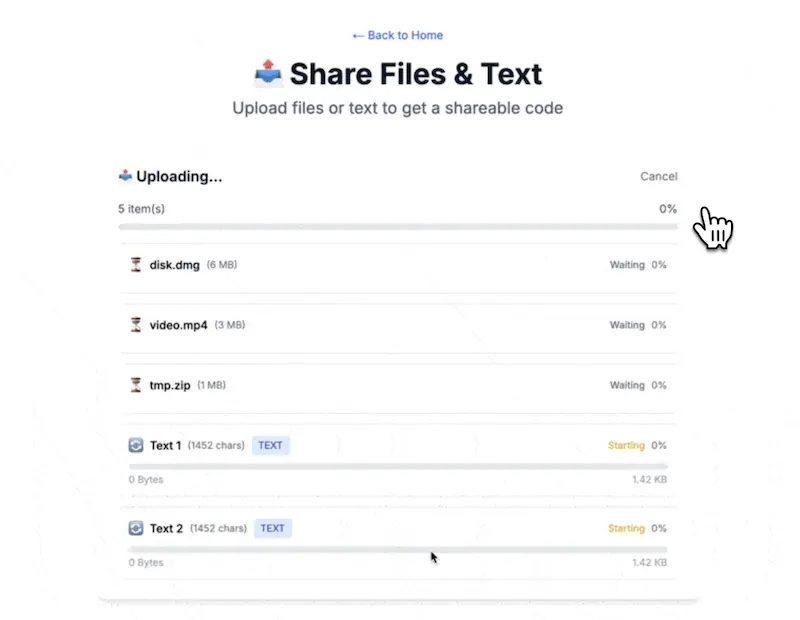Click the hourglass icon beside disk.dmg
The height and width of the screenshot is (620, 800).
pos(136,264)
